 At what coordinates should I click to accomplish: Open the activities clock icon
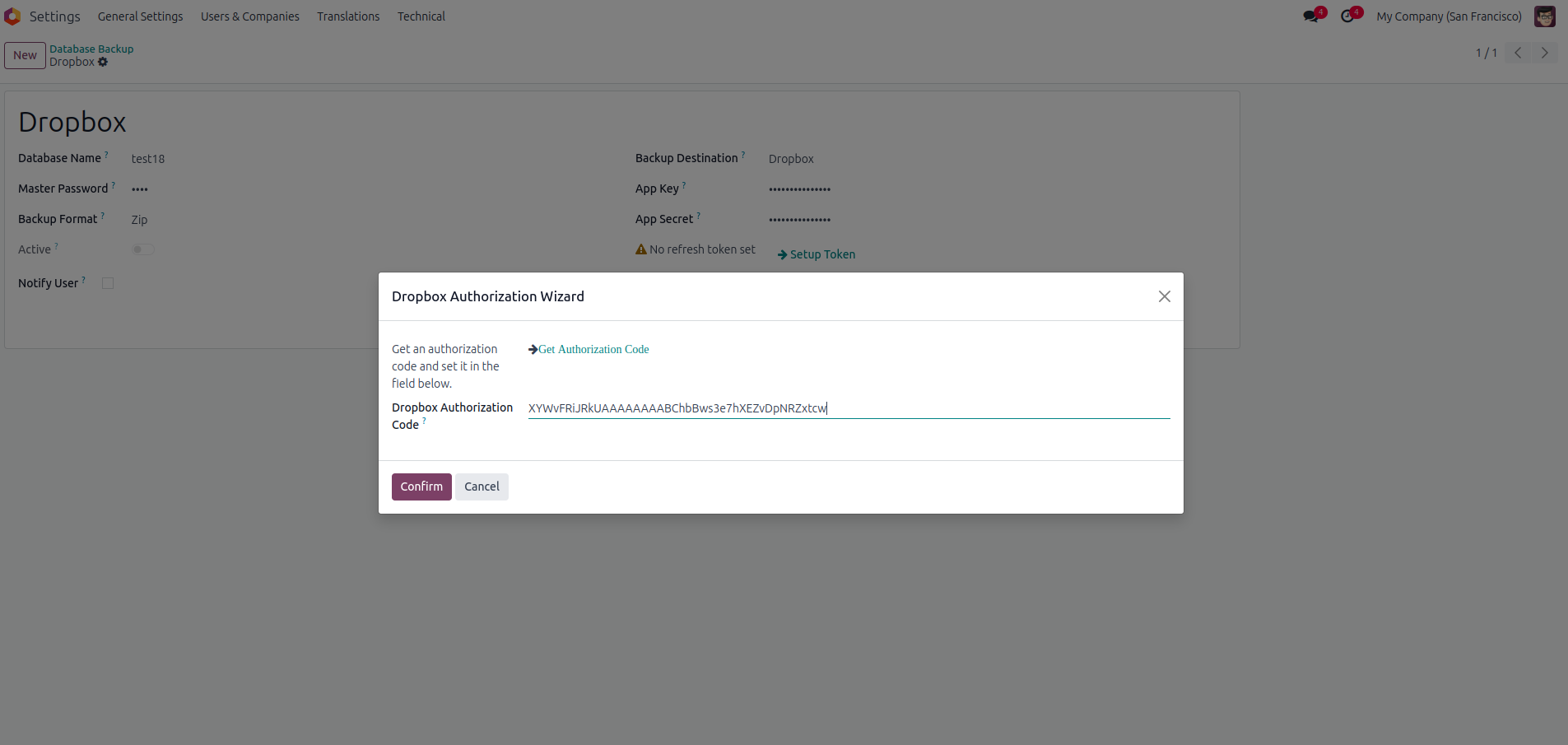pyautogui.click(x=1347, y=16)
